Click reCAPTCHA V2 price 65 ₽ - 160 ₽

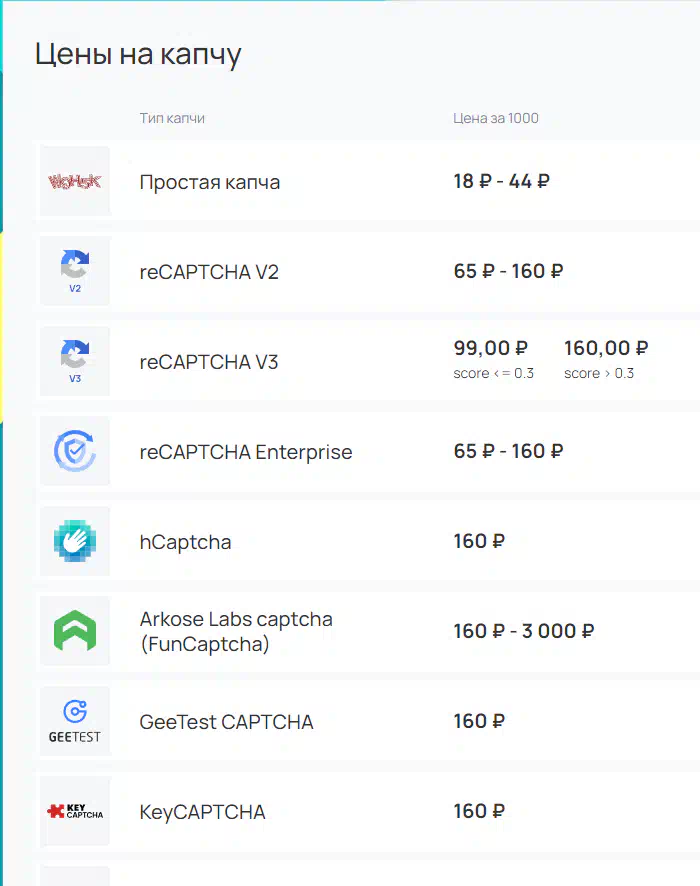click(508, 271)
